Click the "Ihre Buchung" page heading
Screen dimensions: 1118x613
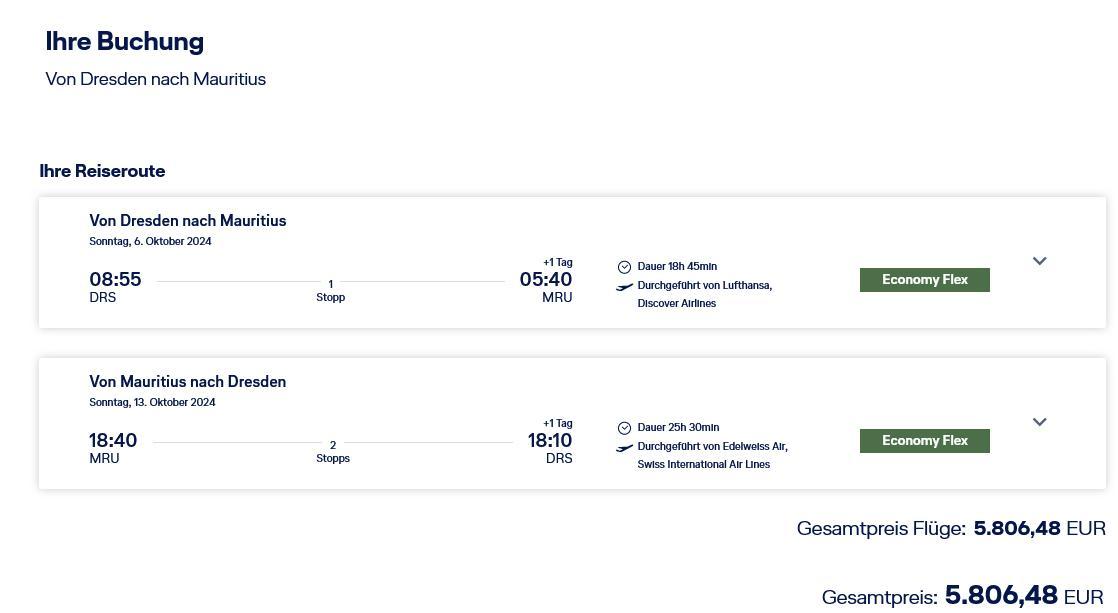(125, 41)
